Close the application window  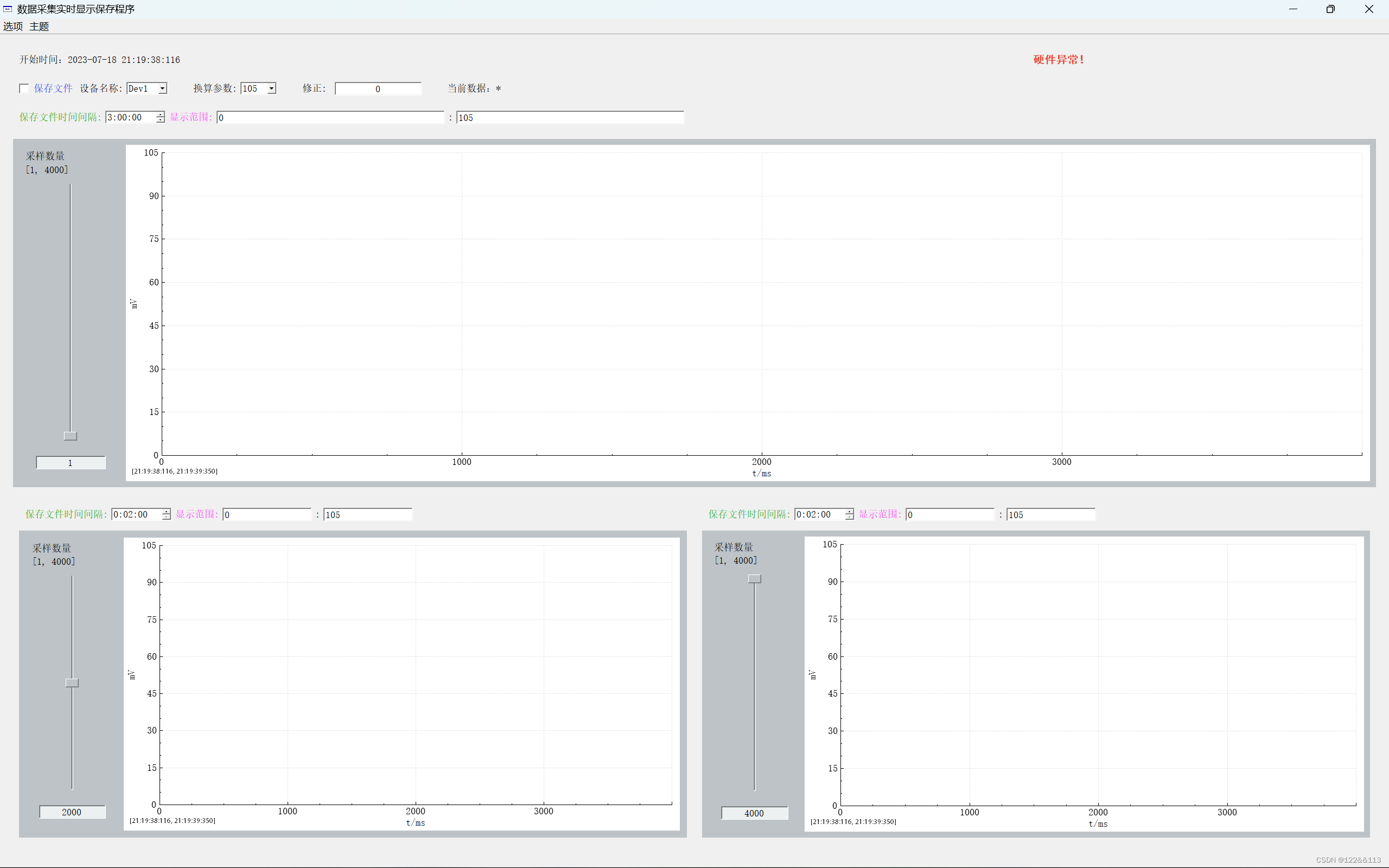point(1369,9)
